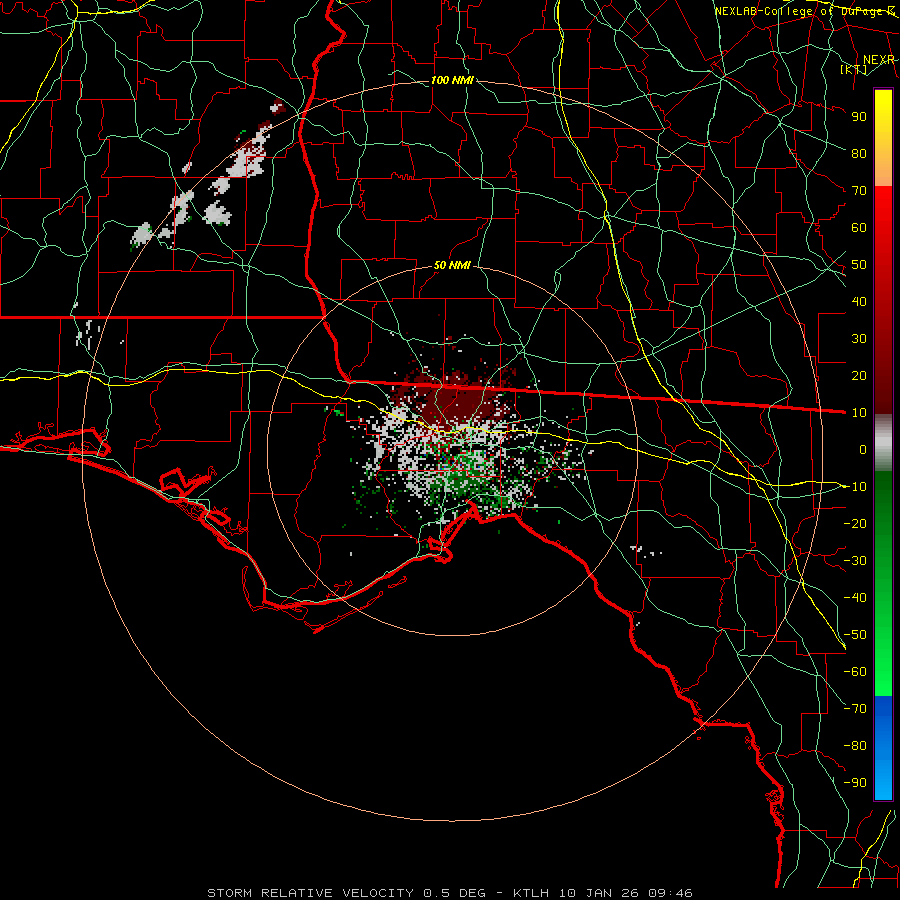Click the "-30" value on the velocity scale
The width and height of the screenshot is (900, 900).
855,561
